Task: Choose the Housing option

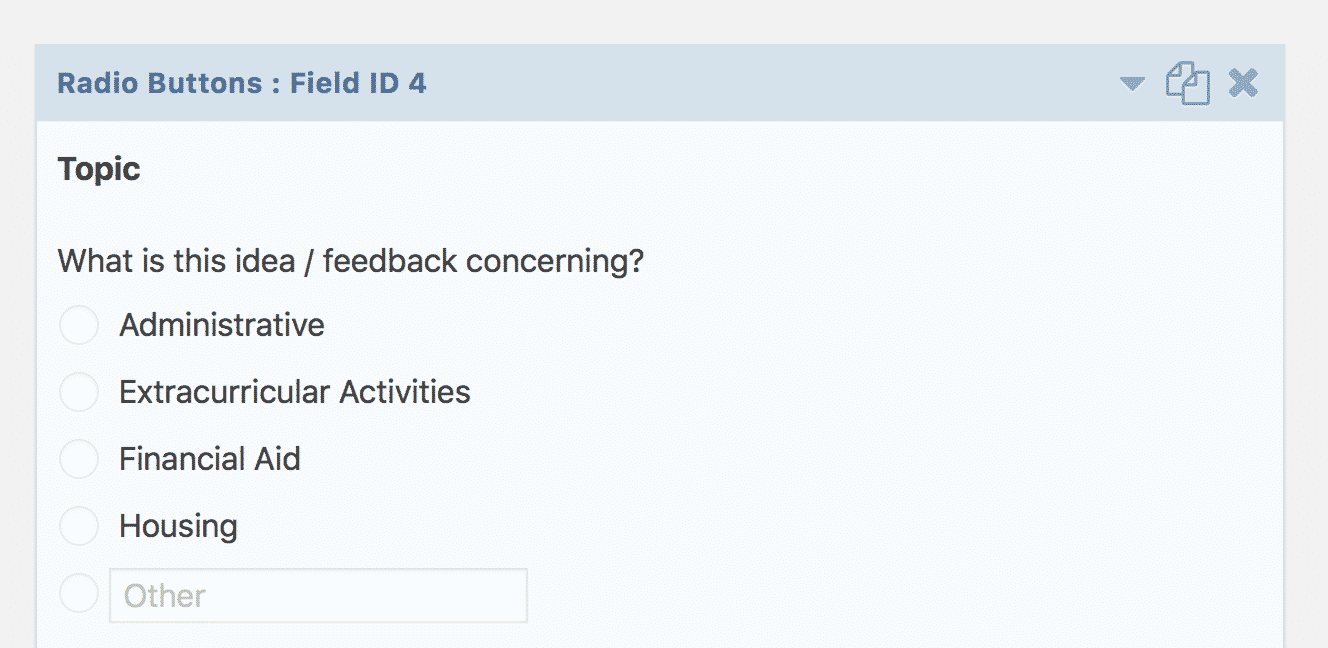Action: pos(78,525)
